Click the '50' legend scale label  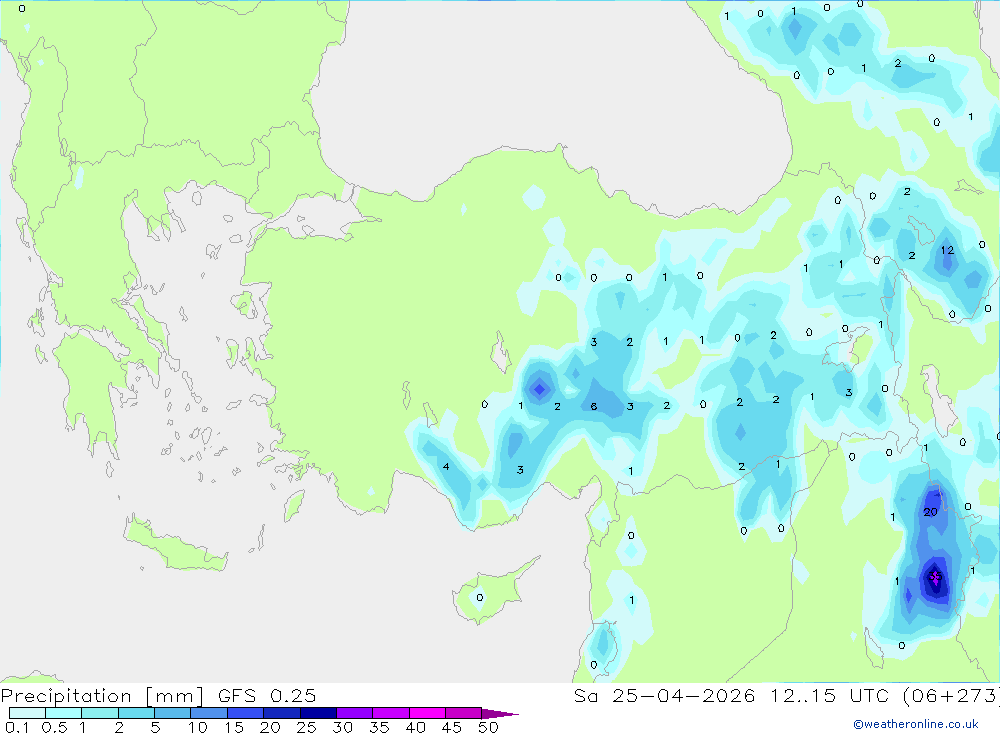coord(488,727)
